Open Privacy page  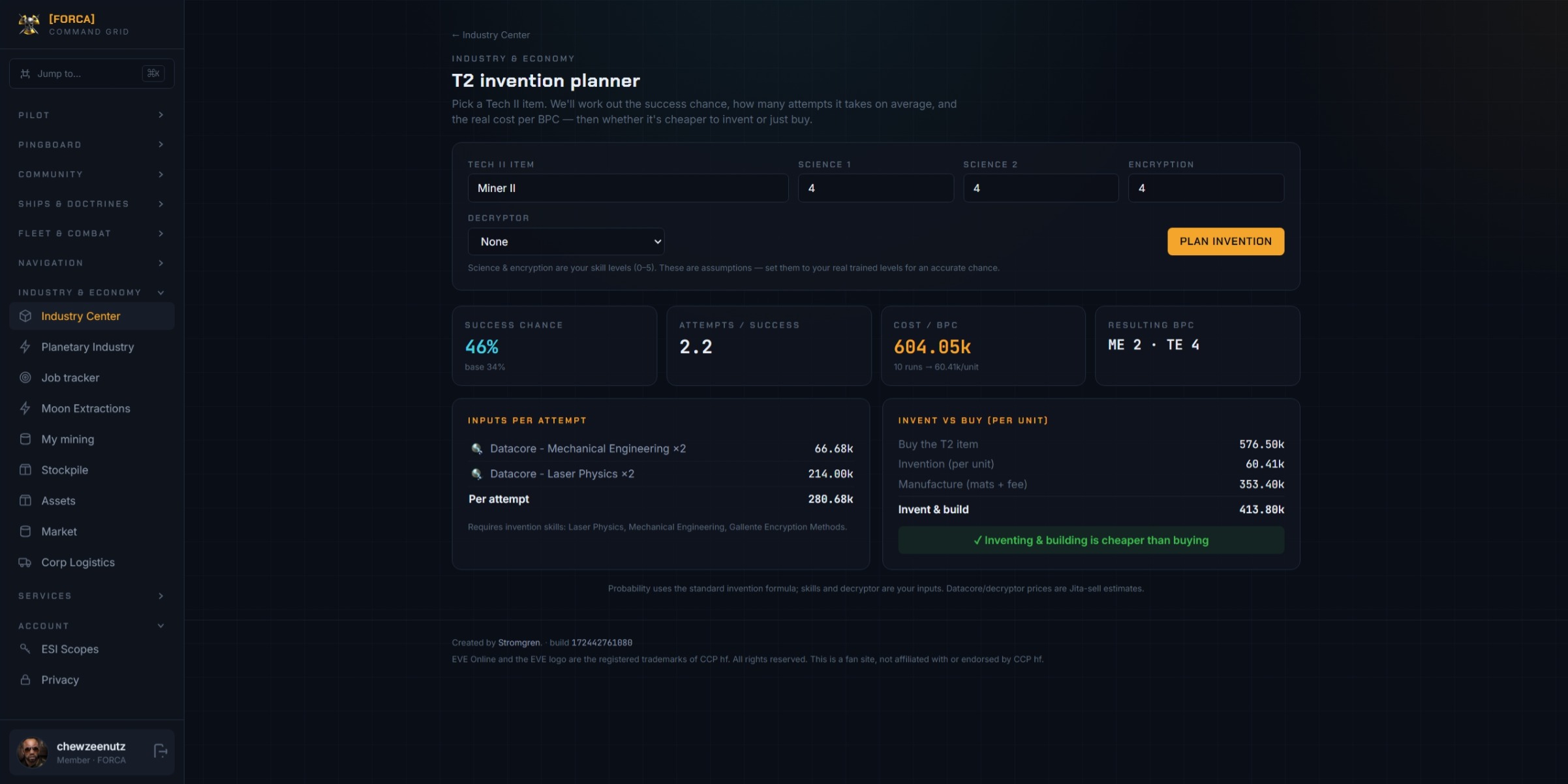coord(91,680)
